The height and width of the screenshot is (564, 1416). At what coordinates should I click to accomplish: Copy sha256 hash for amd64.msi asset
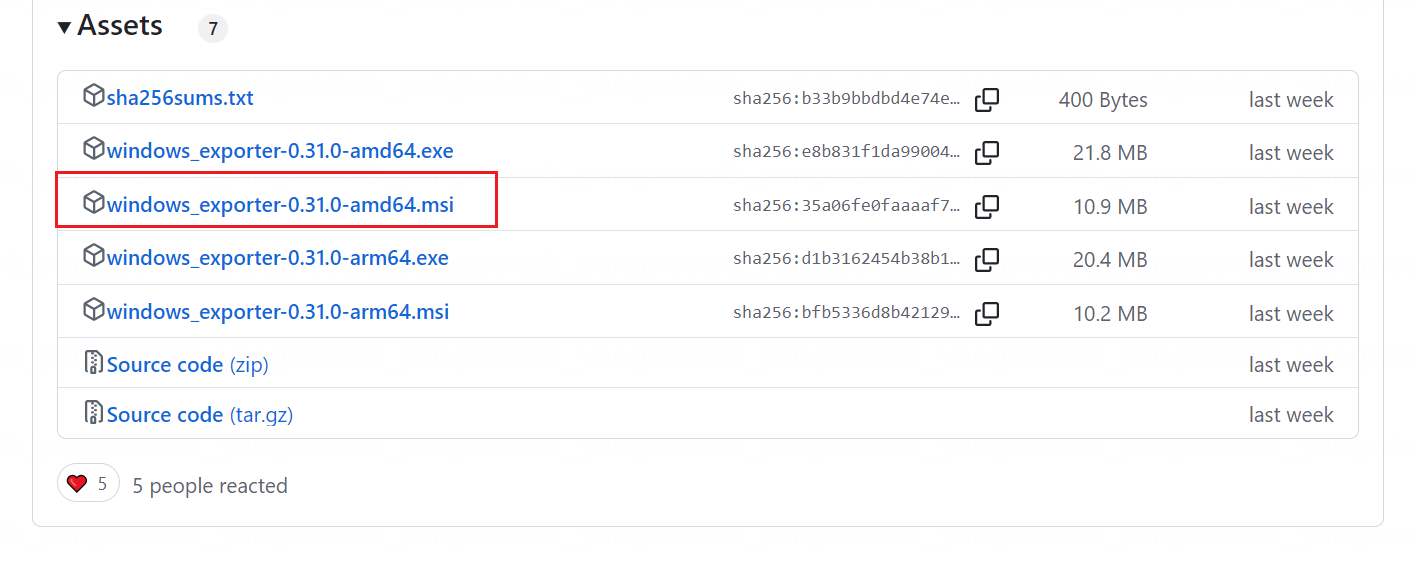point(987,207)
